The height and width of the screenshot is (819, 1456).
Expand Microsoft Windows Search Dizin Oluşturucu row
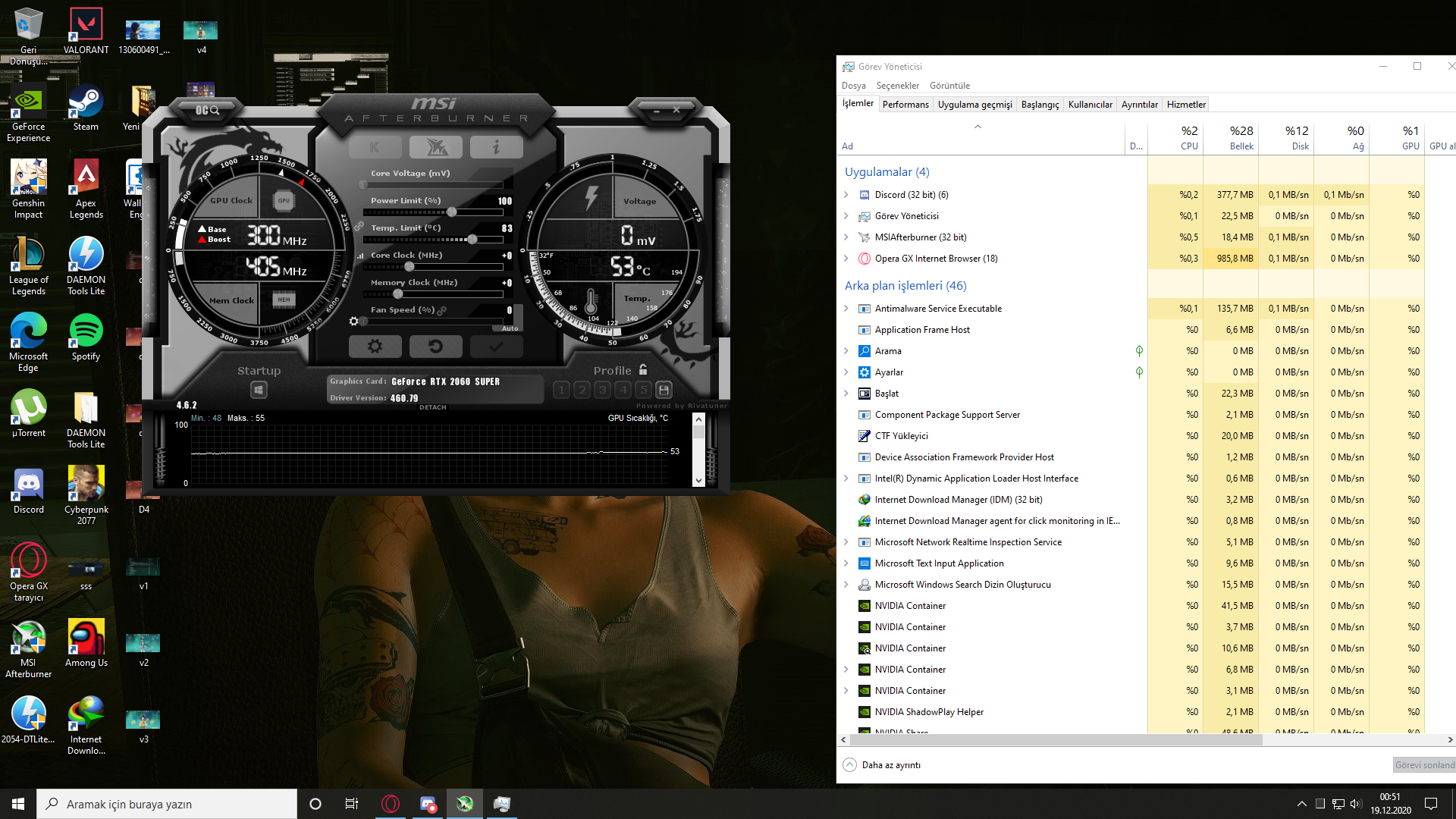(846, 585)
